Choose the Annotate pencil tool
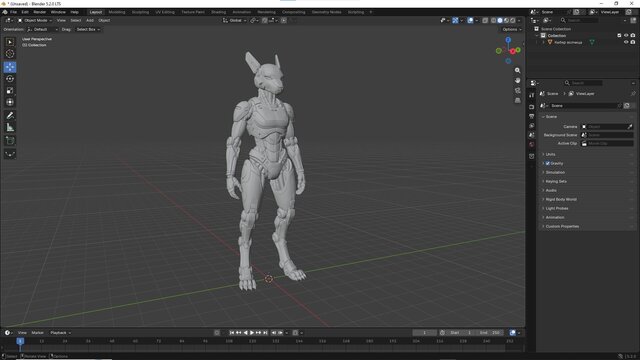Viewport: 640px width, 360px height. [x=10, y=116]
